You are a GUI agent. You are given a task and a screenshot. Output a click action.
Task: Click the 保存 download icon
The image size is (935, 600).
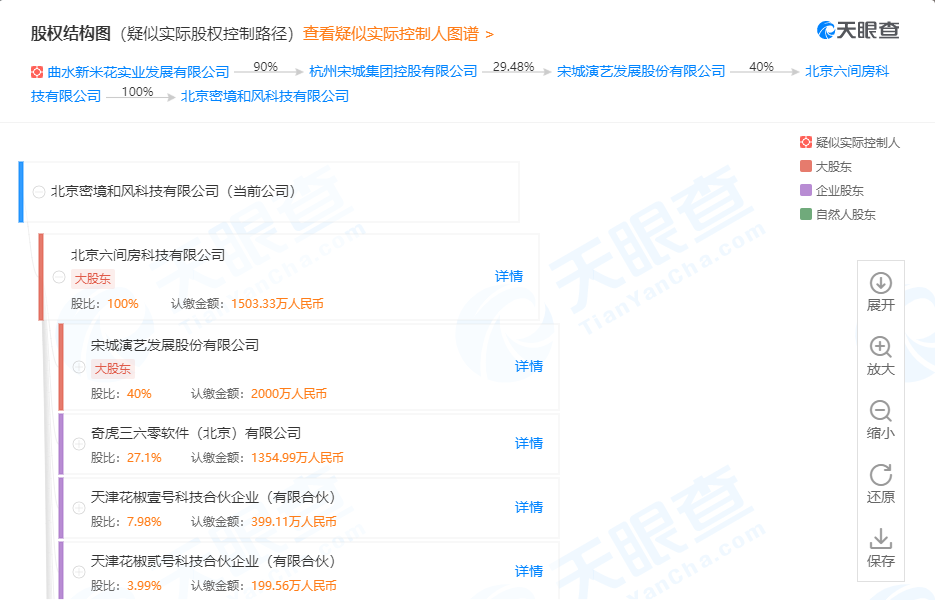click(881, 539)
